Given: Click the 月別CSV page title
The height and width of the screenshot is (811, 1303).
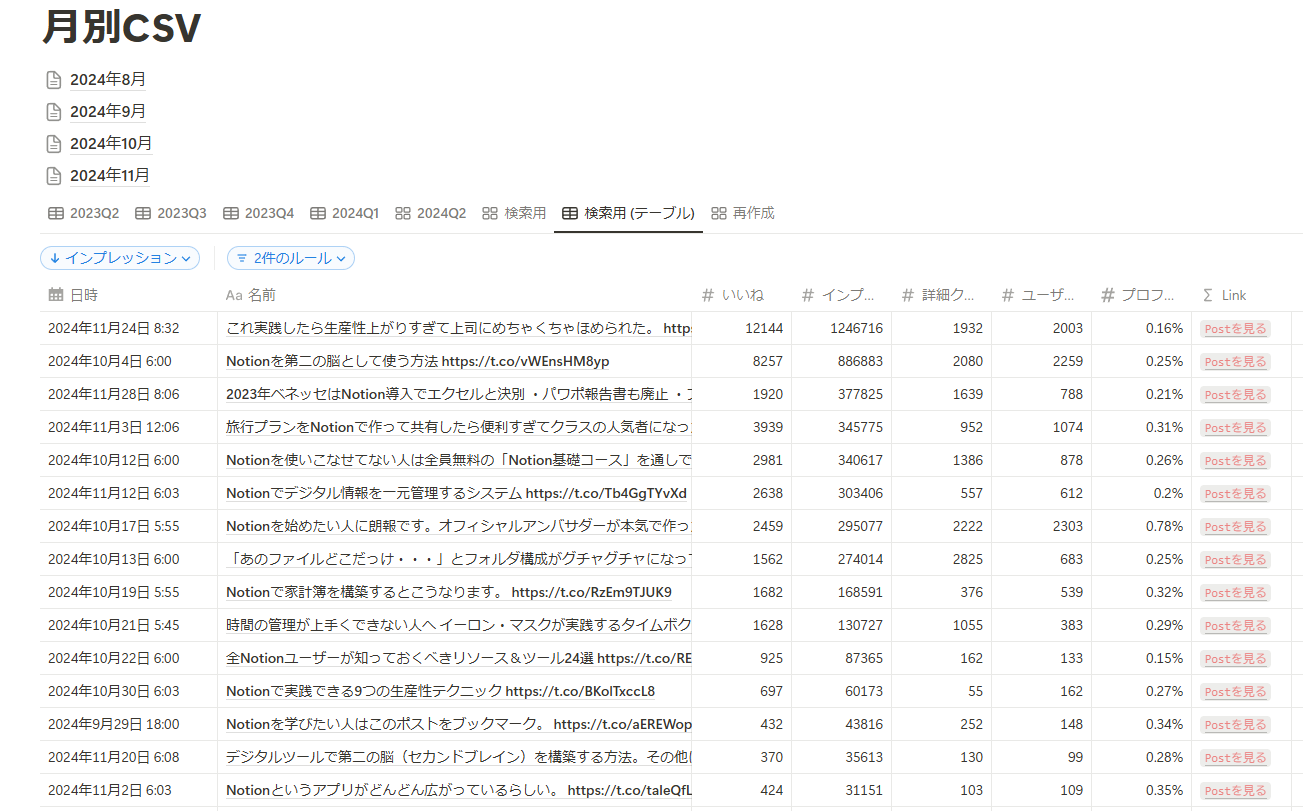Looking at the screenshot, I should (x=122, y=27).
